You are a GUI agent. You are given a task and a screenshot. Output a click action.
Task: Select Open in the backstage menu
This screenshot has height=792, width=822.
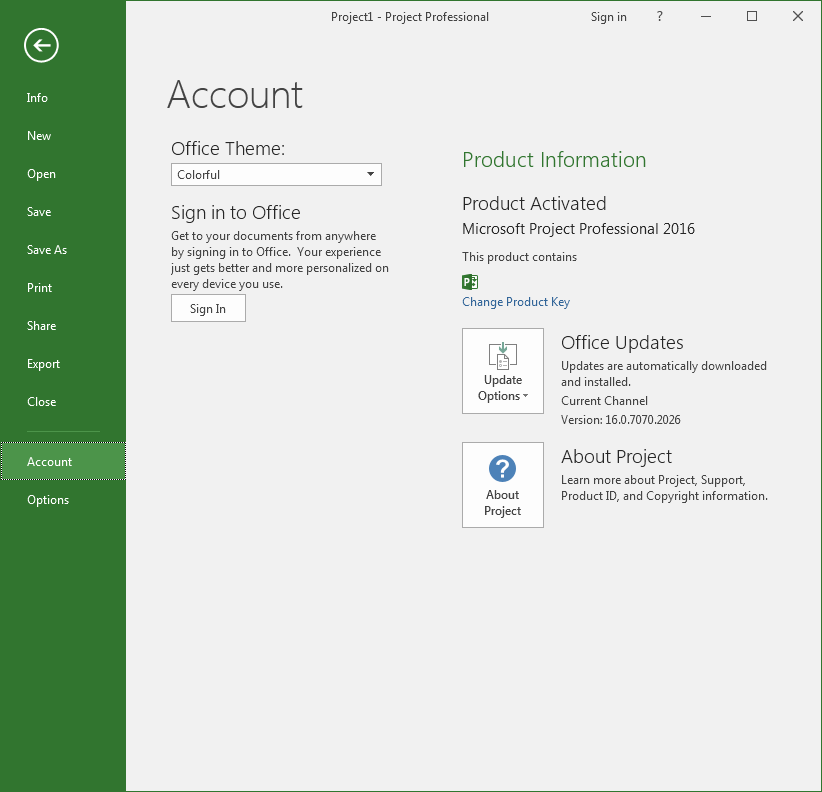63,174
